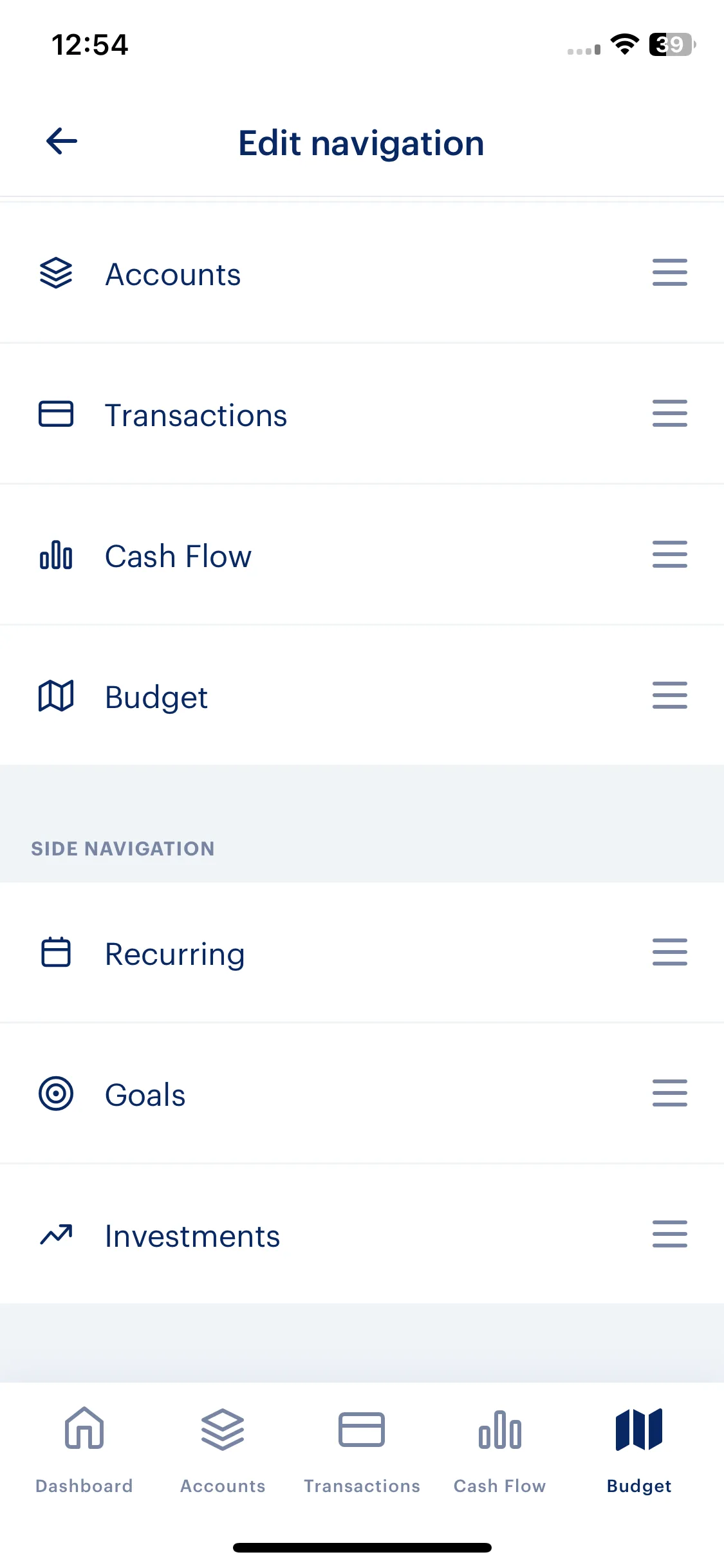Grab the reorder handle for Accounts
This screenshot has height=1568, width=724.
click(x=670, y=272)
